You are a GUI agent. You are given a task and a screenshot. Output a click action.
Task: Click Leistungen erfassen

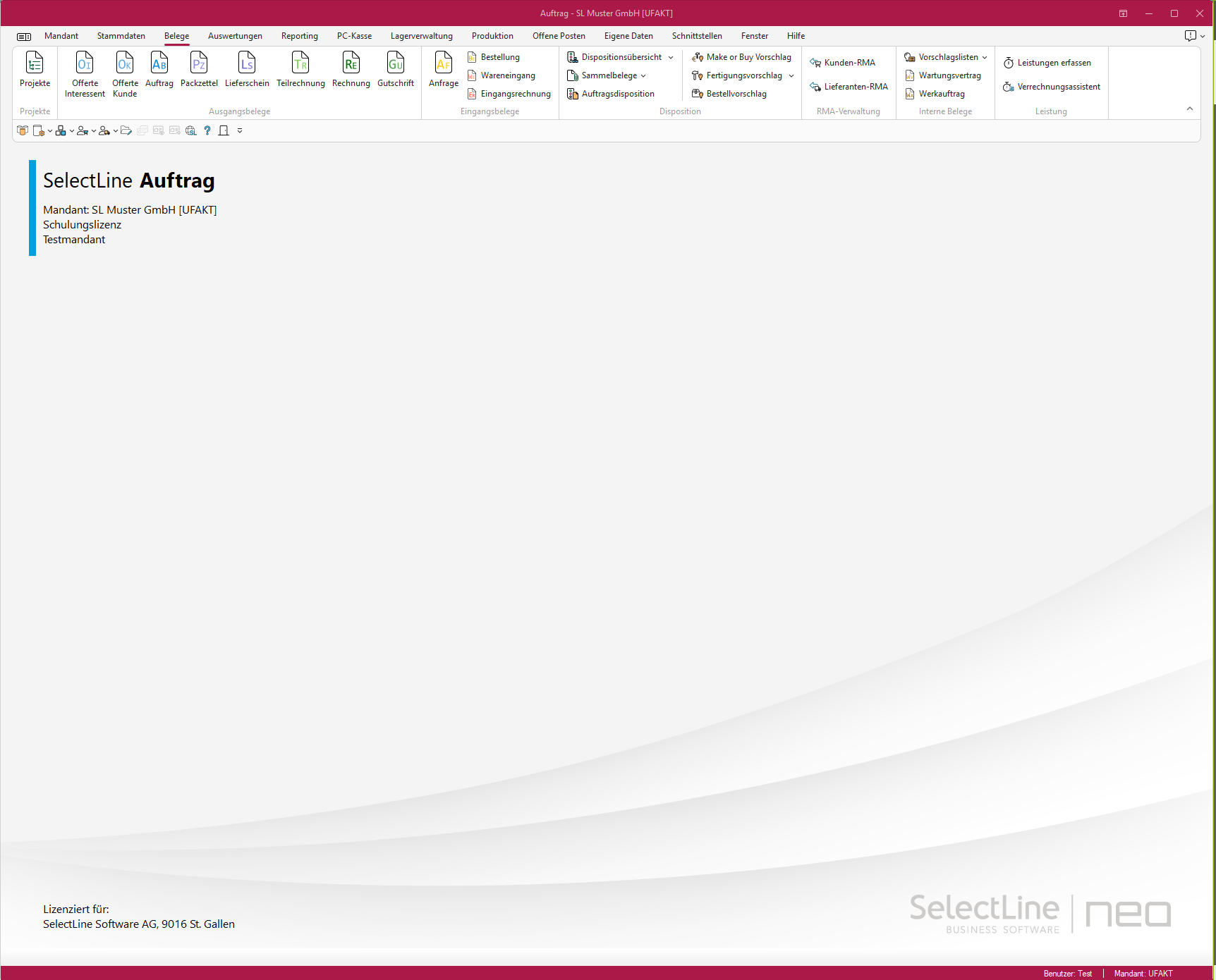click(x=1047, y=63)
